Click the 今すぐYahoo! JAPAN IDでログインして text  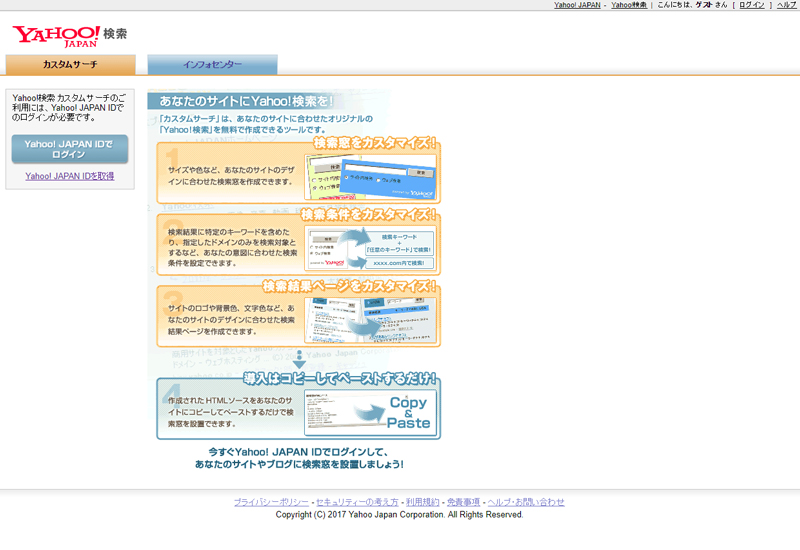pyautogui.click(x=298, y=452)
